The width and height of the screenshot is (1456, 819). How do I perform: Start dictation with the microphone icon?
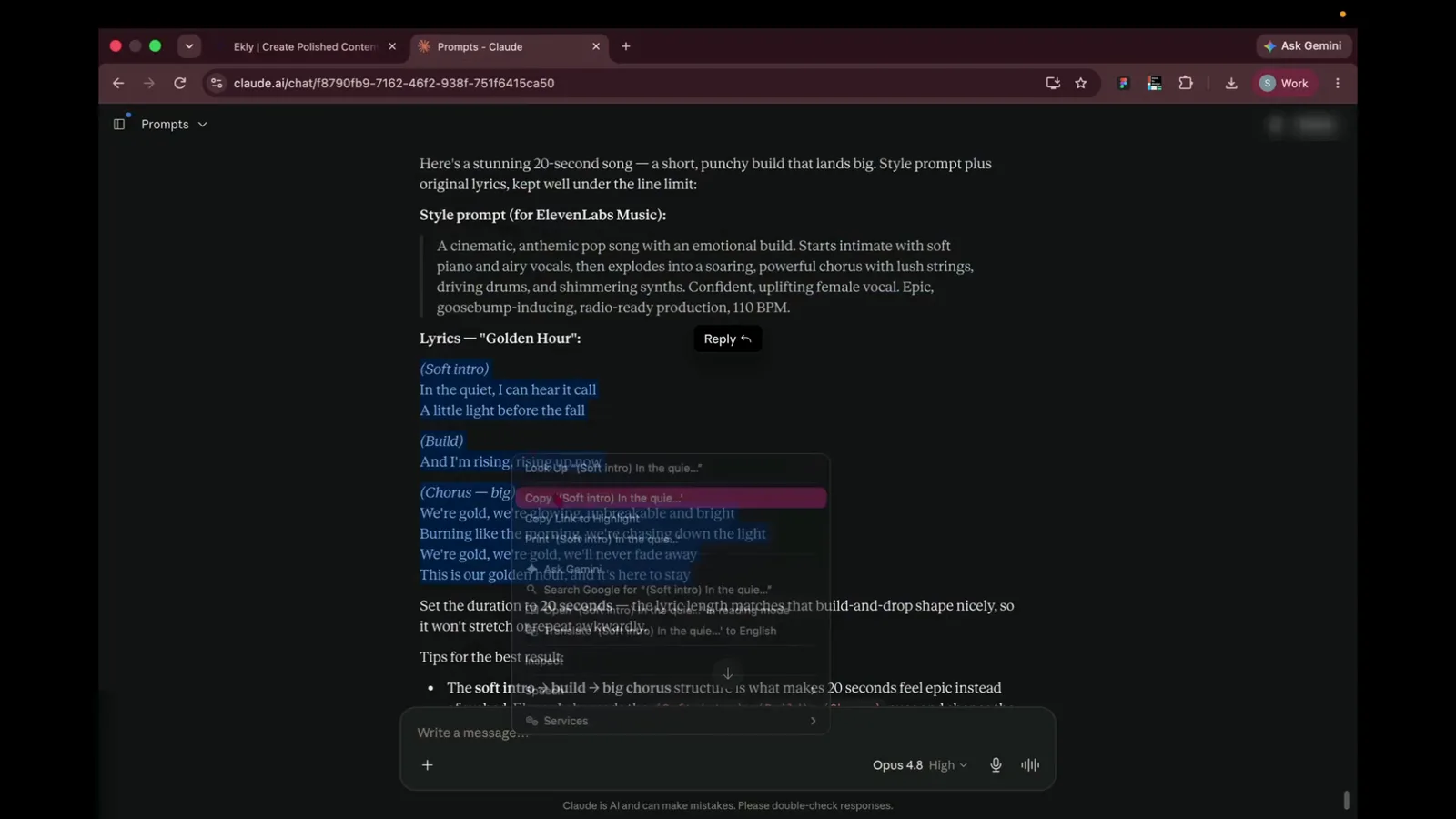coord(996,765)
